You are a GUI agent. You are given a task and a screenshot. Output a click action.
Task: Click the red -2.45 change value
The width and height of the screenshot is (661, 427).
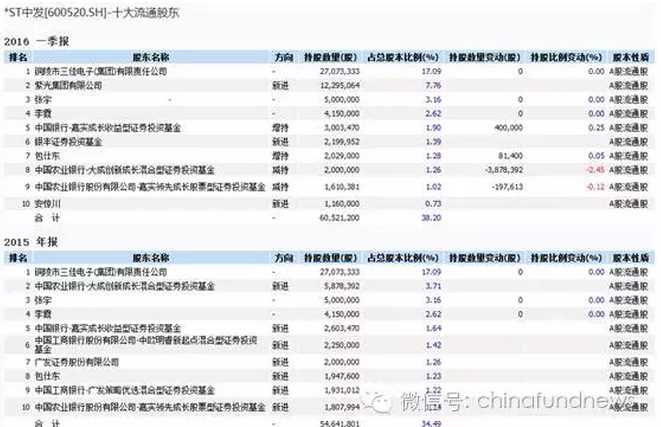point(592,171)
